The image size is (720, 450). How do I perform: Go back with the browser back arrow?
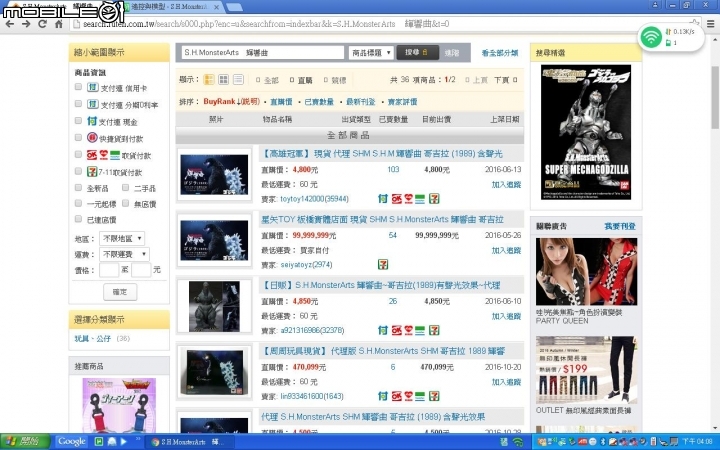tap(10, 24)
